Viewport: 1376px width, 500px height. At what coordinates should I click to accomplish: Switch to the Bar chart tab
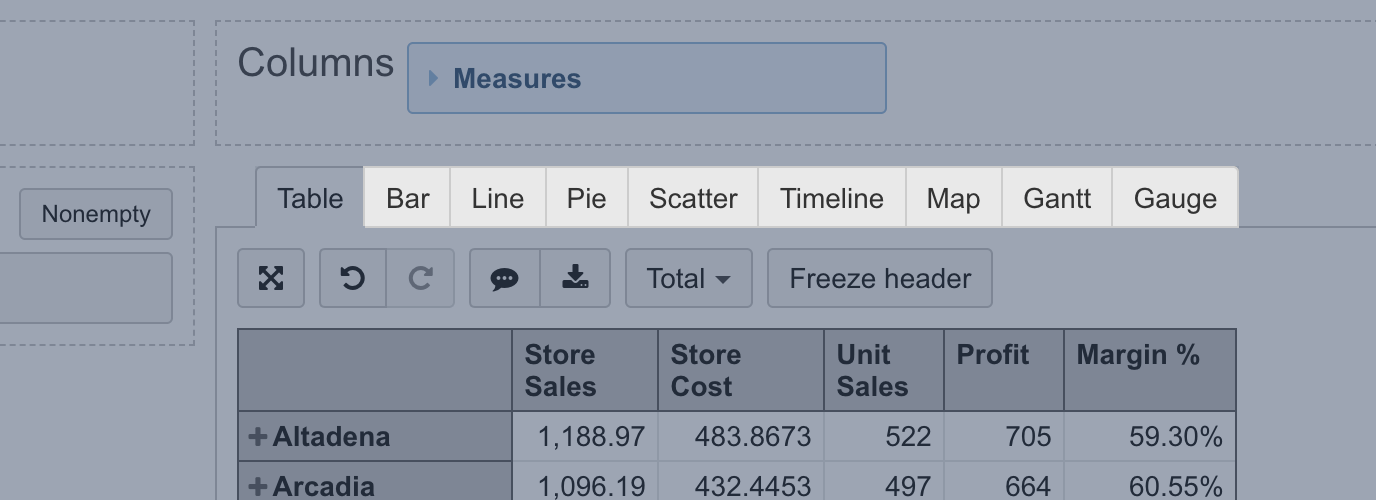click(408, 198)
